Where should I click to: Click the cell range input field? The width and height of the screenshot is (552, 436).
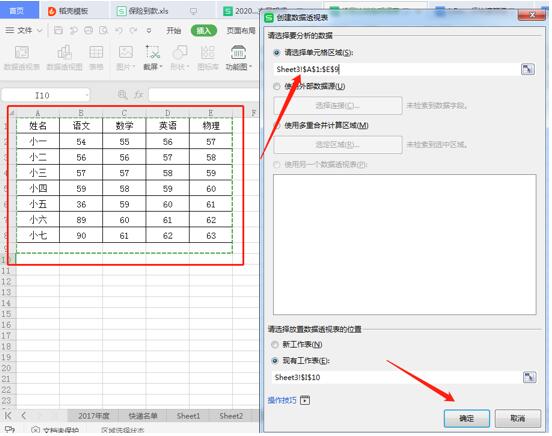396,69
